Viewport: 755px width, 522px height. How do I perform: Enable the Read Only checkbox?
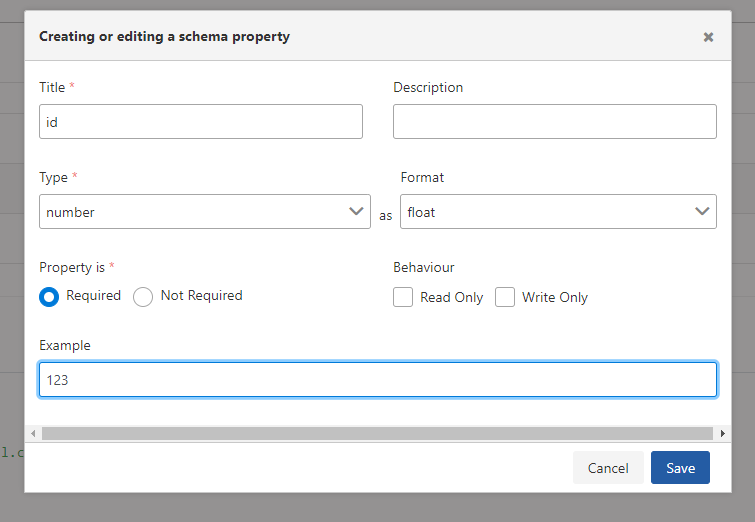tap(403, 297)
